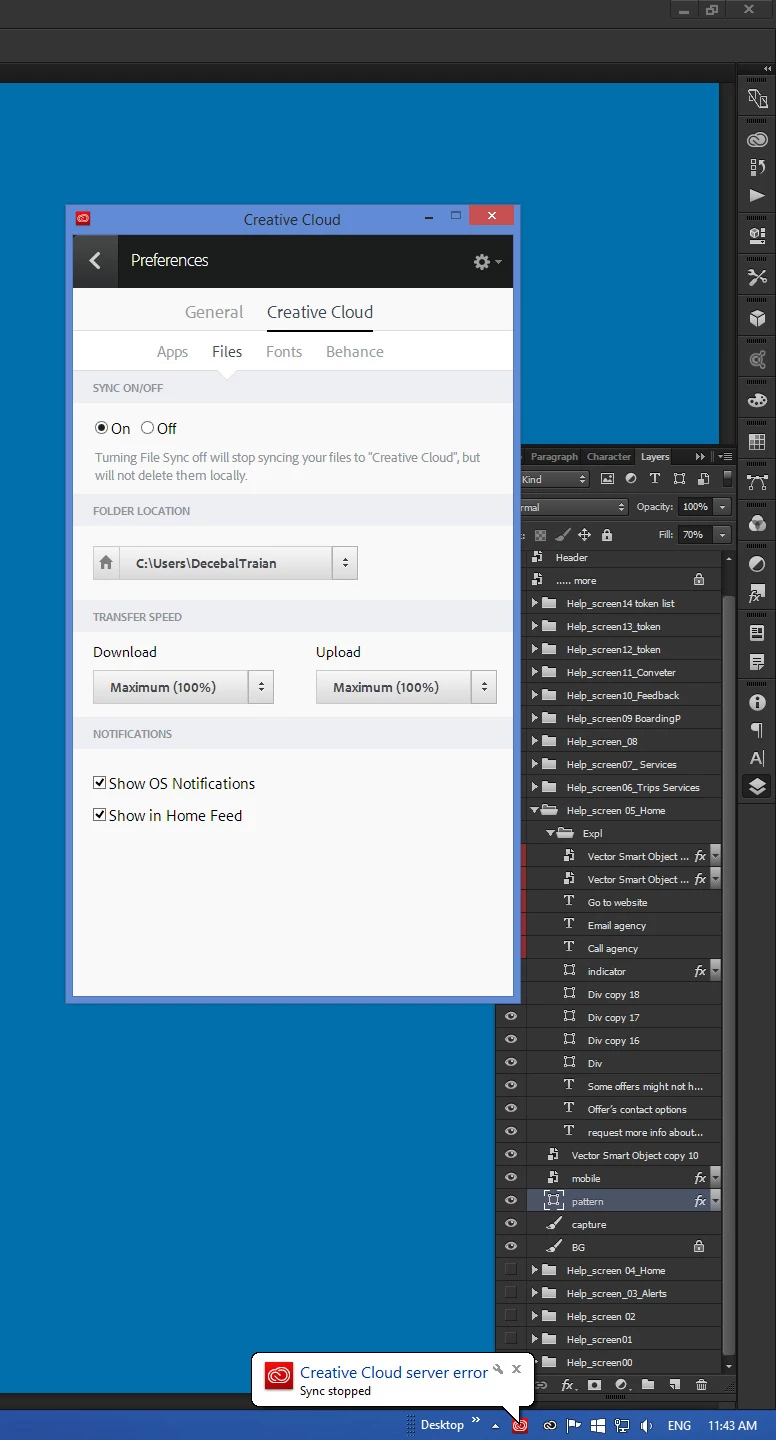
Task: Open the Upload speed dropdown
Action: [x=406, y=687]
